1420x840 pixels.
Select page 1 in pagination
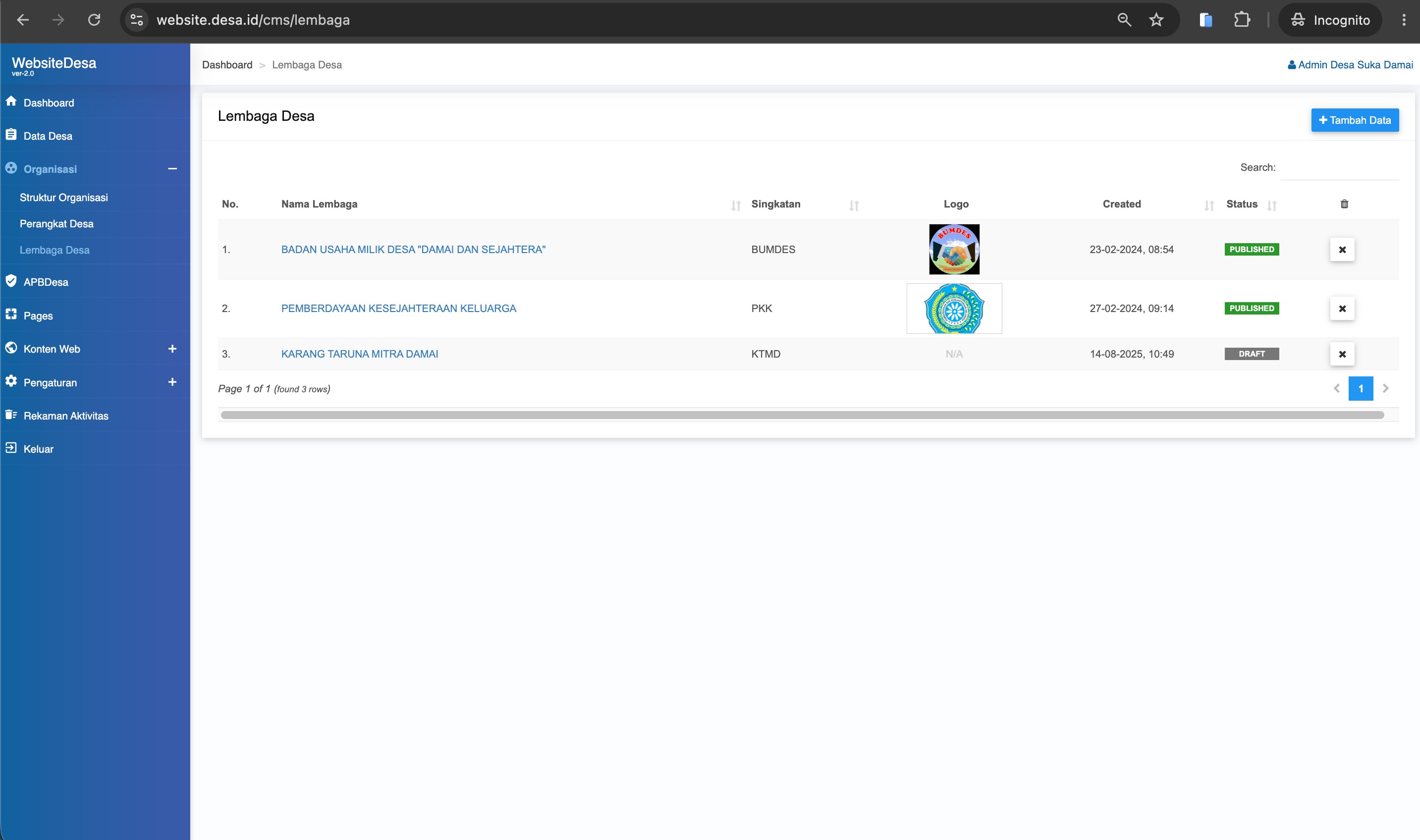click(x=1361, y=388)
